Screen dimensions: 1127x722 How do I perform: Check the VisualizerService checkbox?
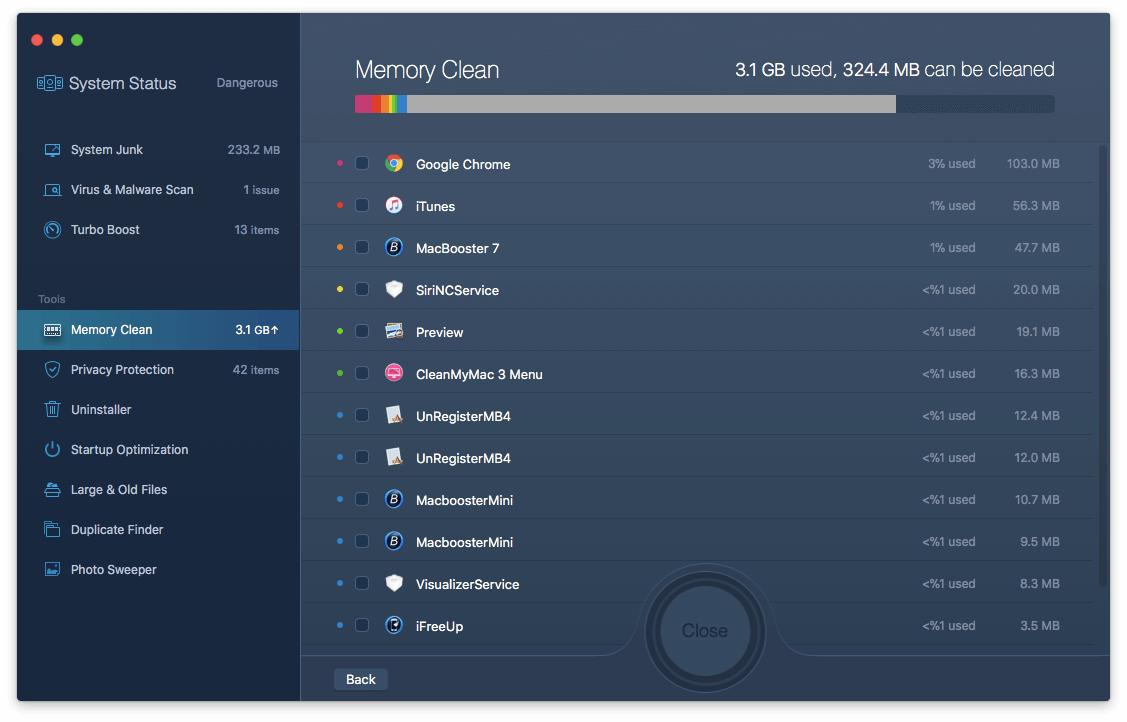(362, 583)
